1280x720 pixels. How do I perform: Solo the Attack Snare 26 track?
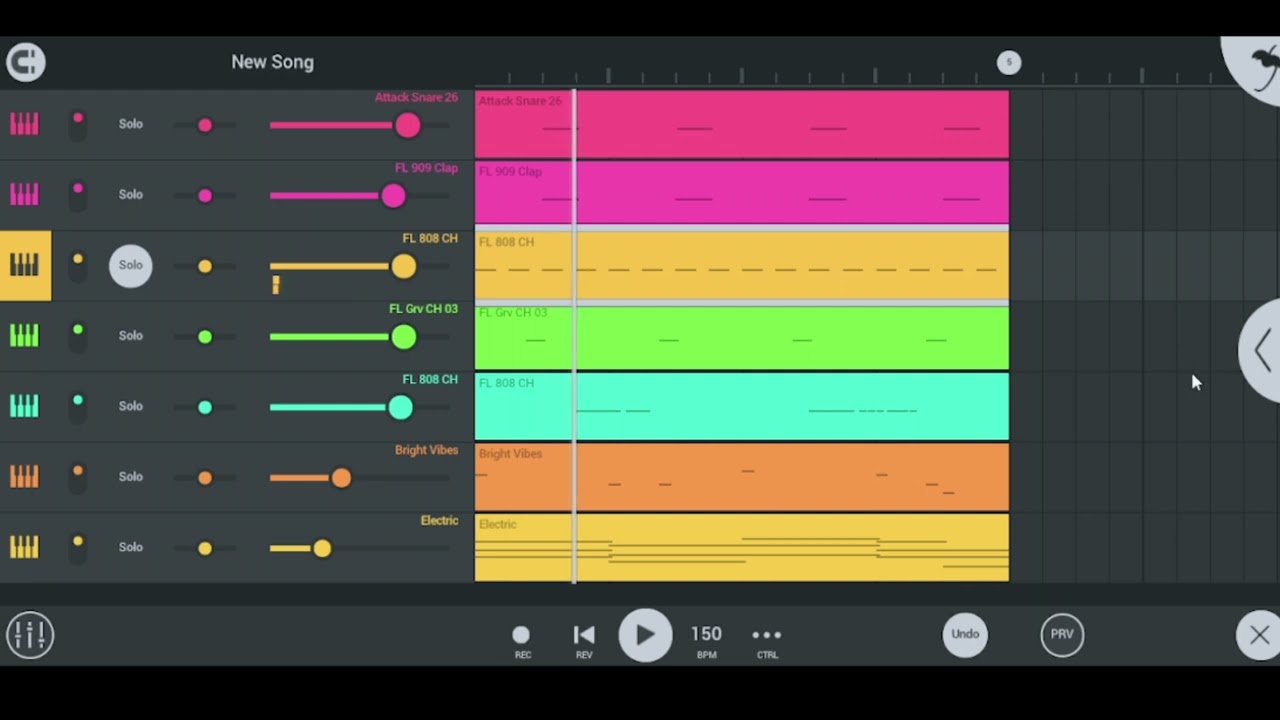point(131,124)
